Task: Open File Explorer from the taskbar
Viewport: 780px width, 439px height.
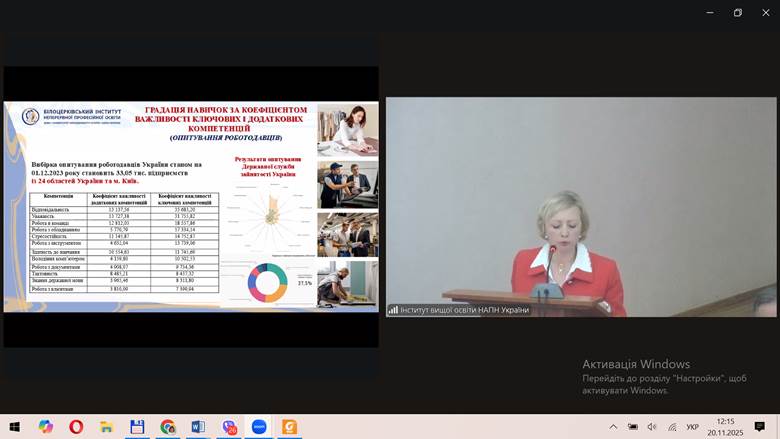Action: (106, 427)
